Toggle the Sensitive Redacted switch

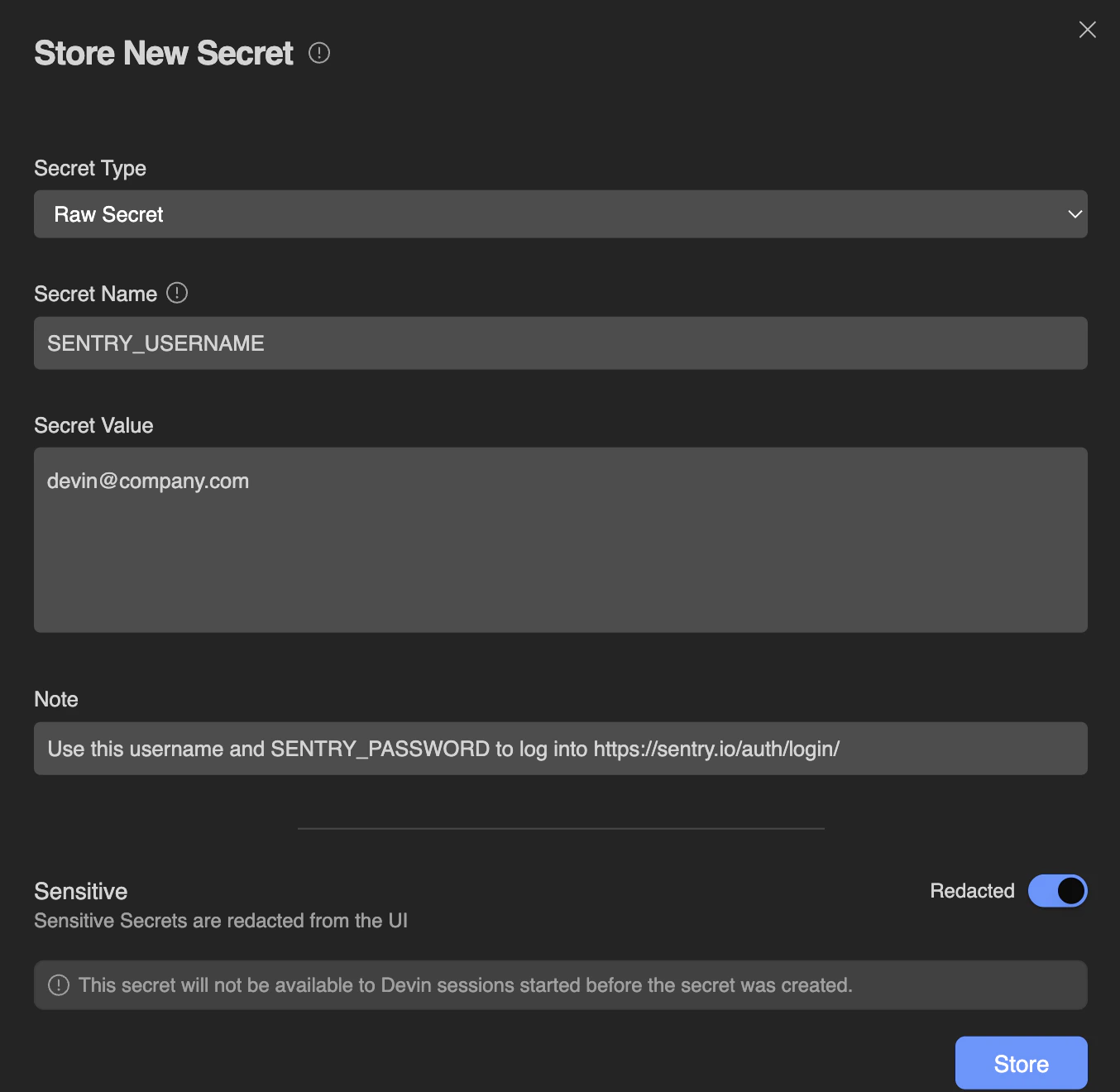pyautogui.click(x=1058, y=890)
